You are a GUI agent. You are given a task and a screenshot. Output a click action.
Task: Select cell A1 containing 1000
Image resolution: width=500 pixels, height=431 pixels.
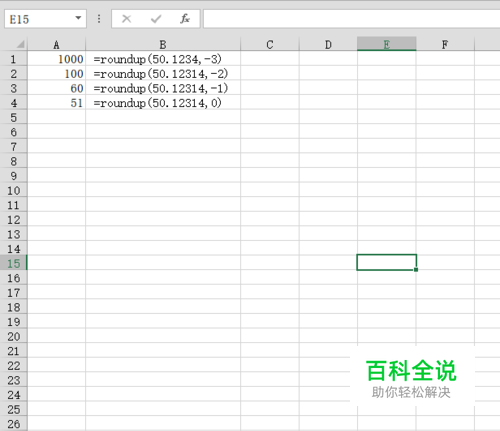click(56, 59)
